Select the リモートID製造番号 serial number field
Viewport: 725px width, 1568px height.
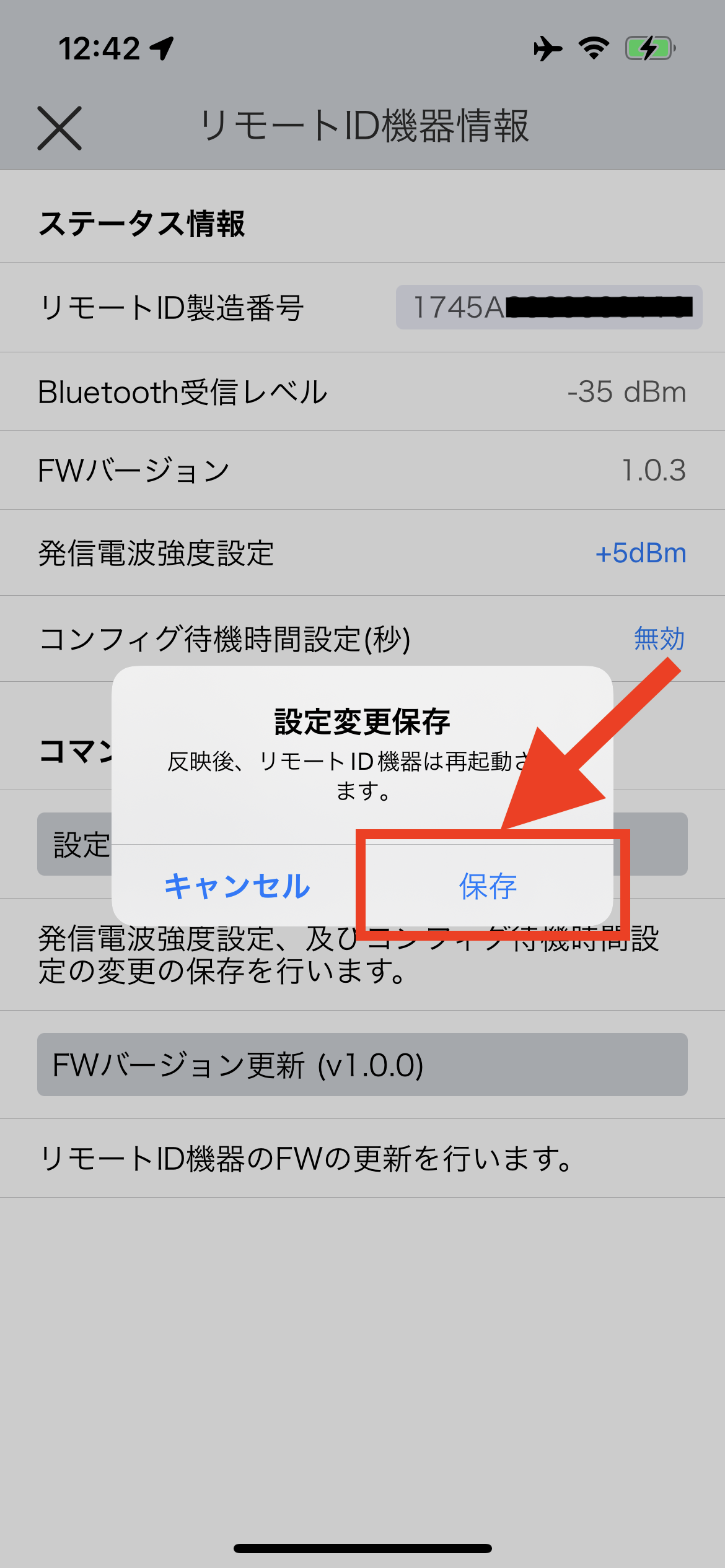tap(549, 307)
